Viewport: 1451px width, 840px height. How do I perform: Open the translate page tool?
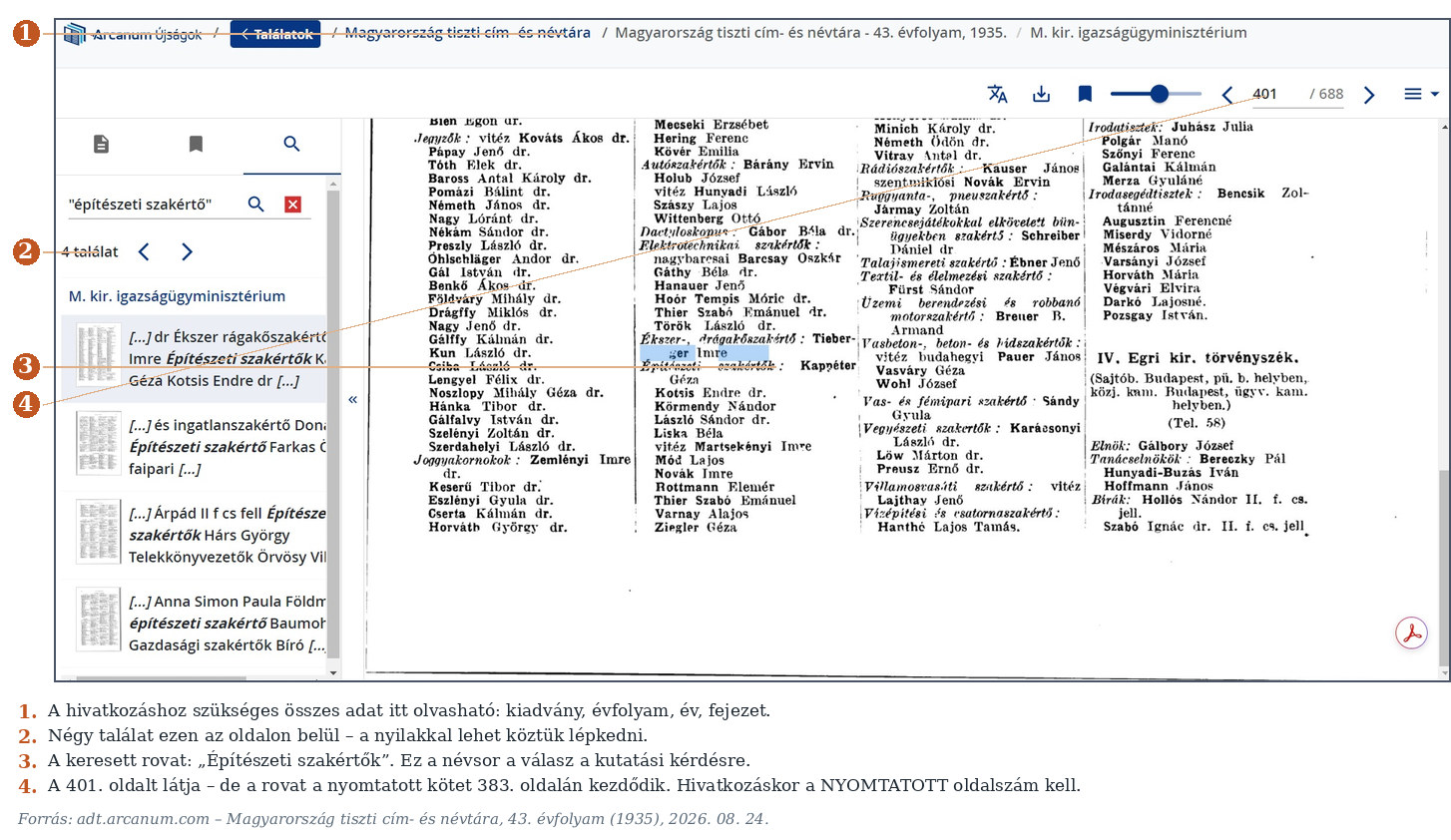(x=997, y=94)
